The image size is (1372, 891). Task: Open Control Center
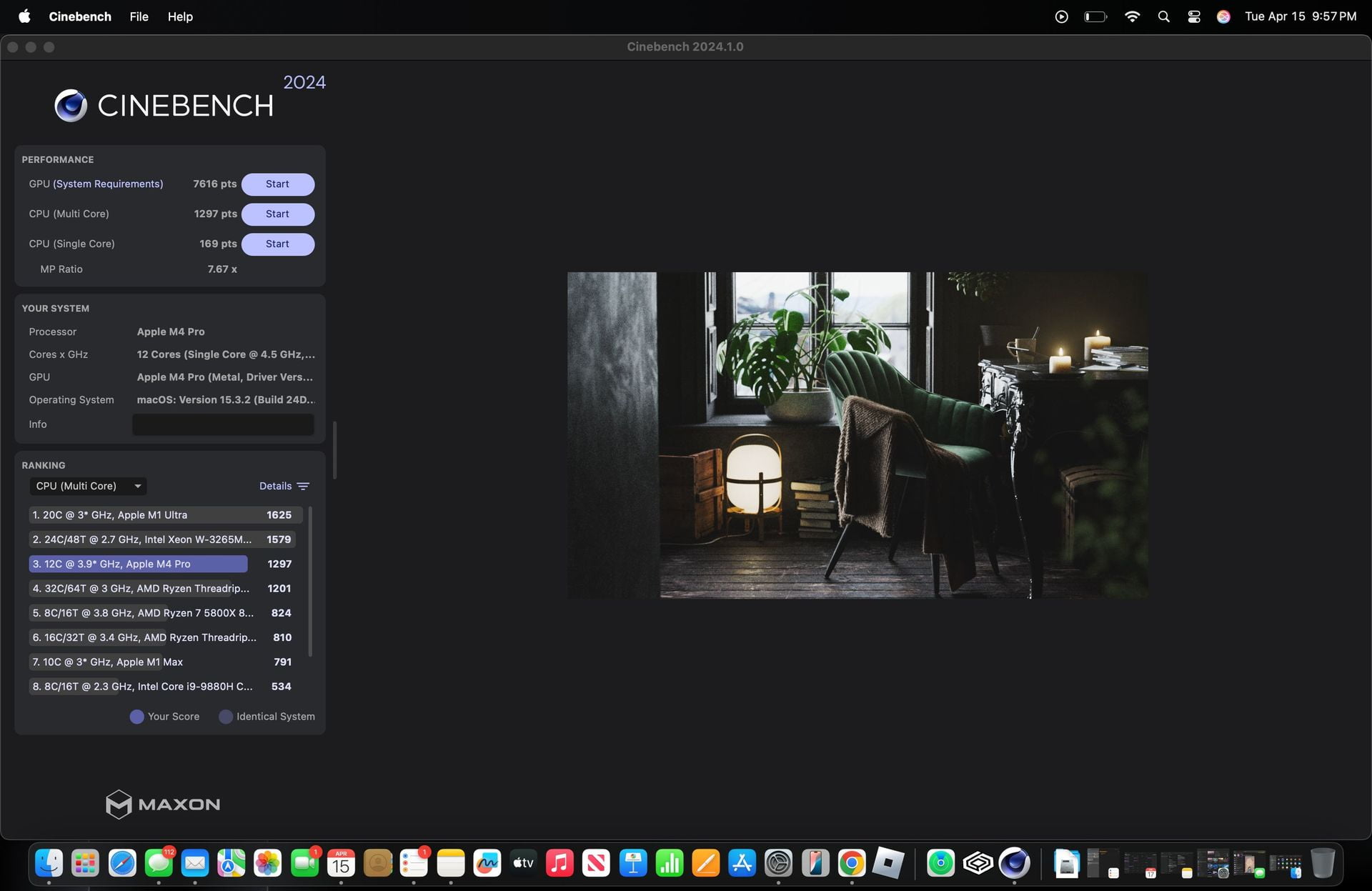pyautogui.click(x=1193, y=16)
